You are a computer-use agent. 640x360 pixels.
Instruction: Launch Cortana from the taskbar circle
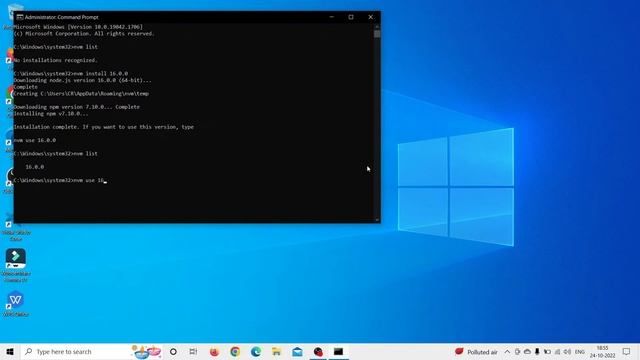click(173, 351)
